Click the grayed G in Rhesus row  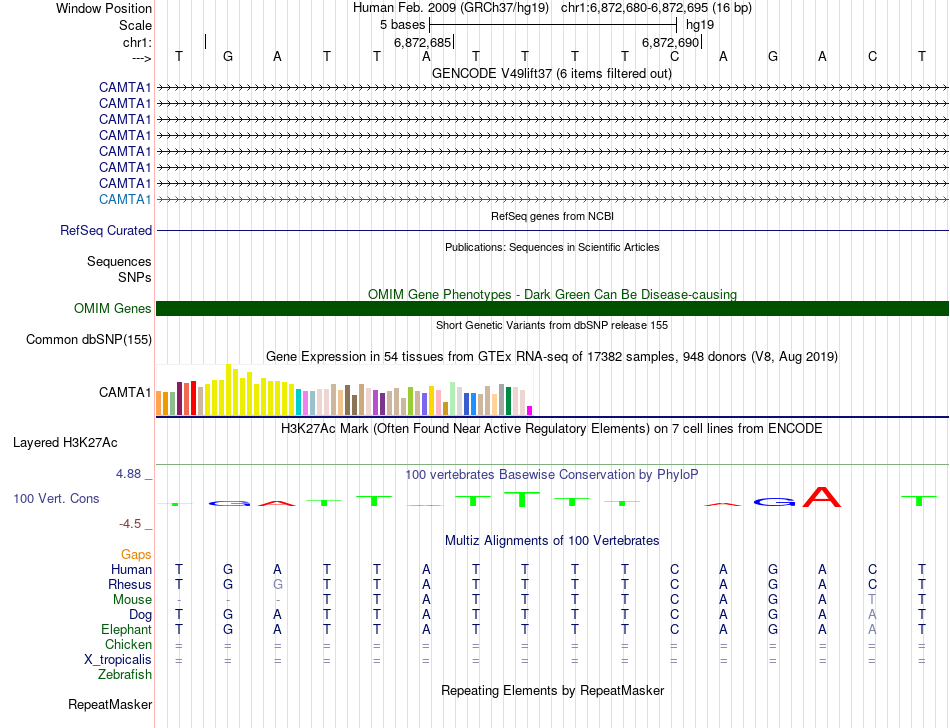[277, 584]
